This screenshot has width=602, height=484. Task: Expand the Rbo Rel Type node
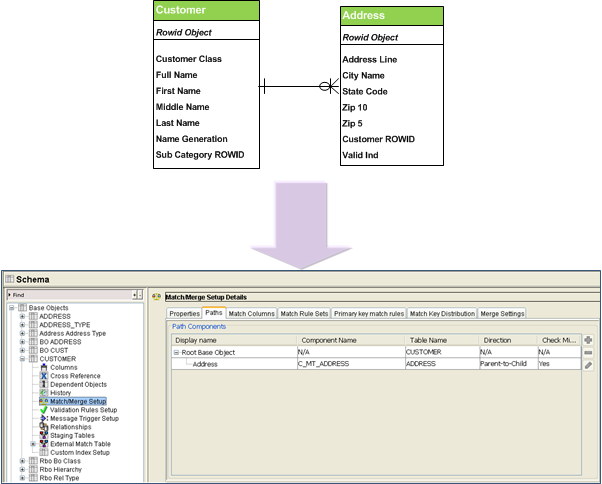(x=22, y=478)
